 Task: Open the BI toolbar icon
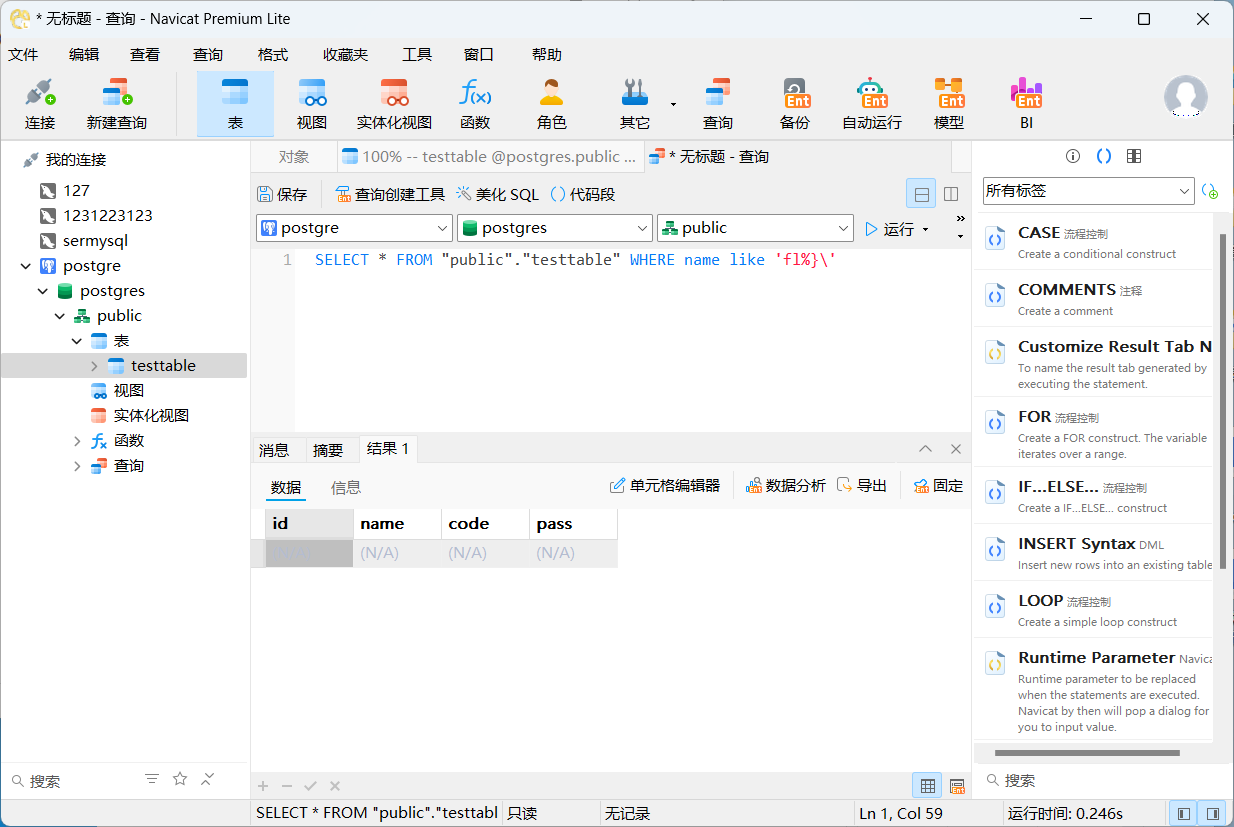point(1026,104)
